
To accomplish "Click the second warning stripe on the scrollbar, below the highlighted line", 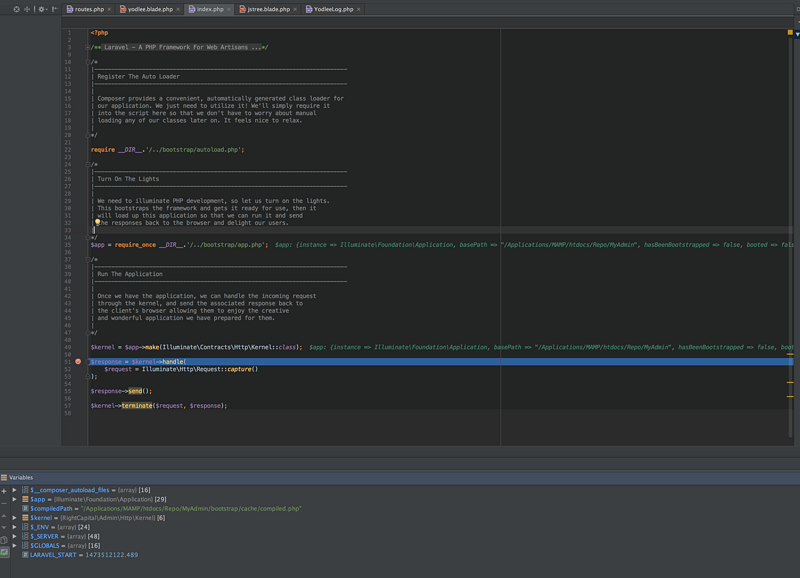I will coord(790,383).
